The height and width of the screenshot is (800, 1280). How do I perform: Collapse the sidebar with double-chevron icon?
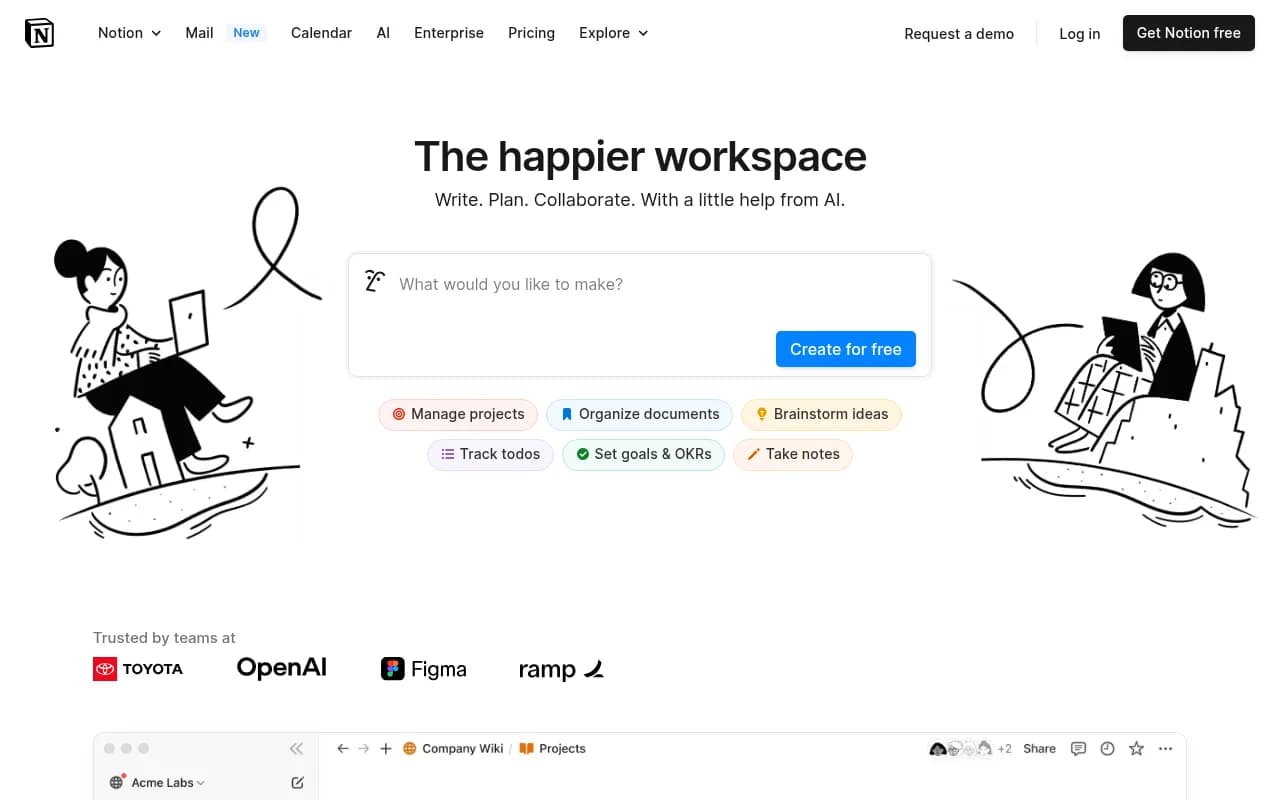pos(296,748)
